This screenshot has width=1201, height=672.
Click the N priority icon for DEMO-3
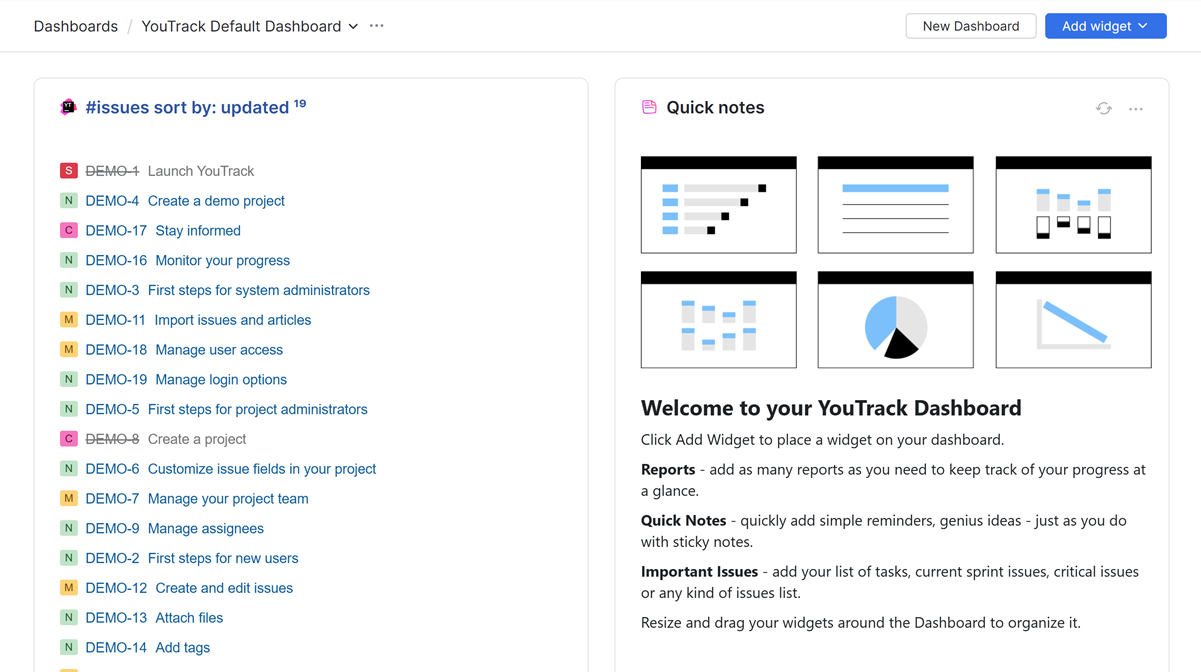68,290
